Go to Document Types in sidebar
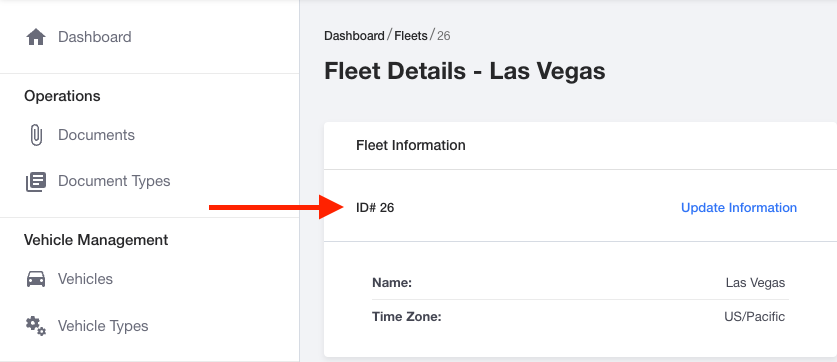Screen dimensions: 837x362 114,181
